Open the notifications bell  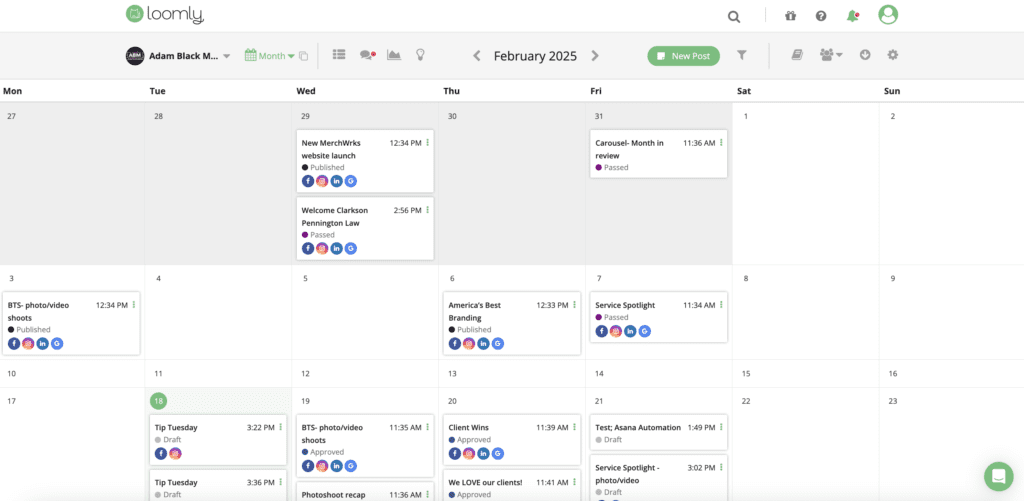coord(852,16)
